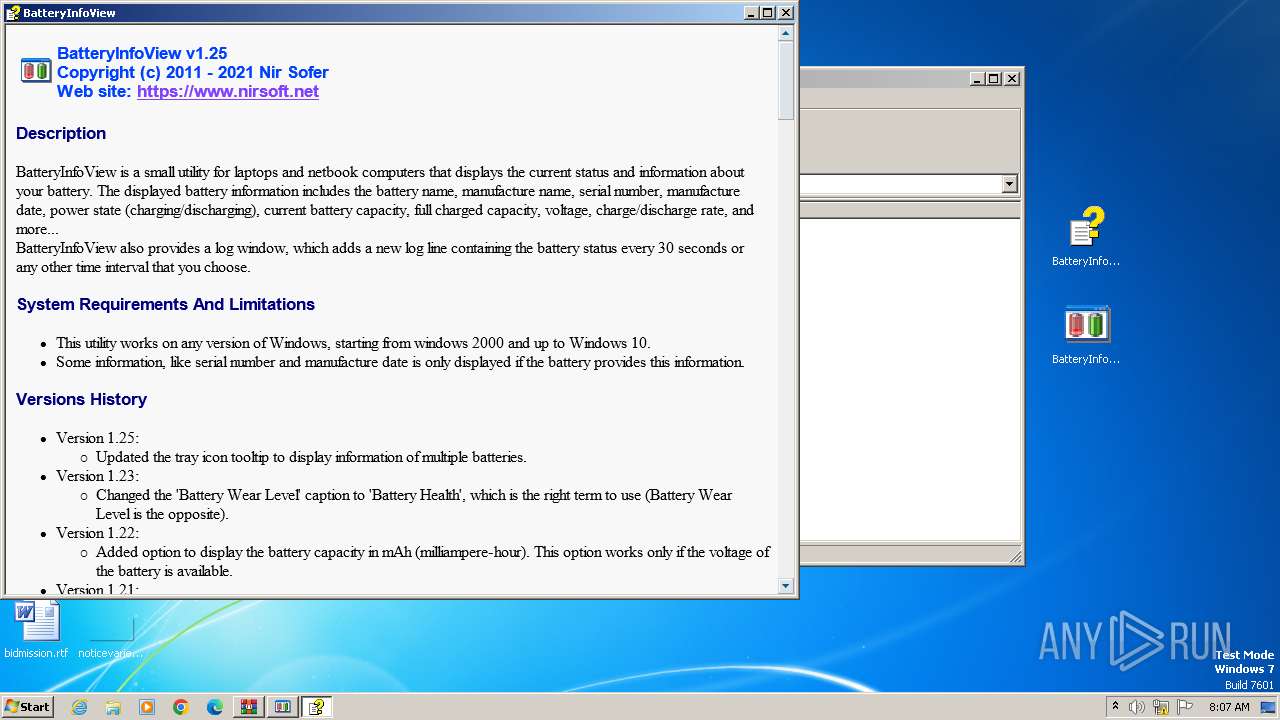Click the 'Versions History' heading
The height and width of the screenshot is (720, 1280).
(x=82, y=399)
